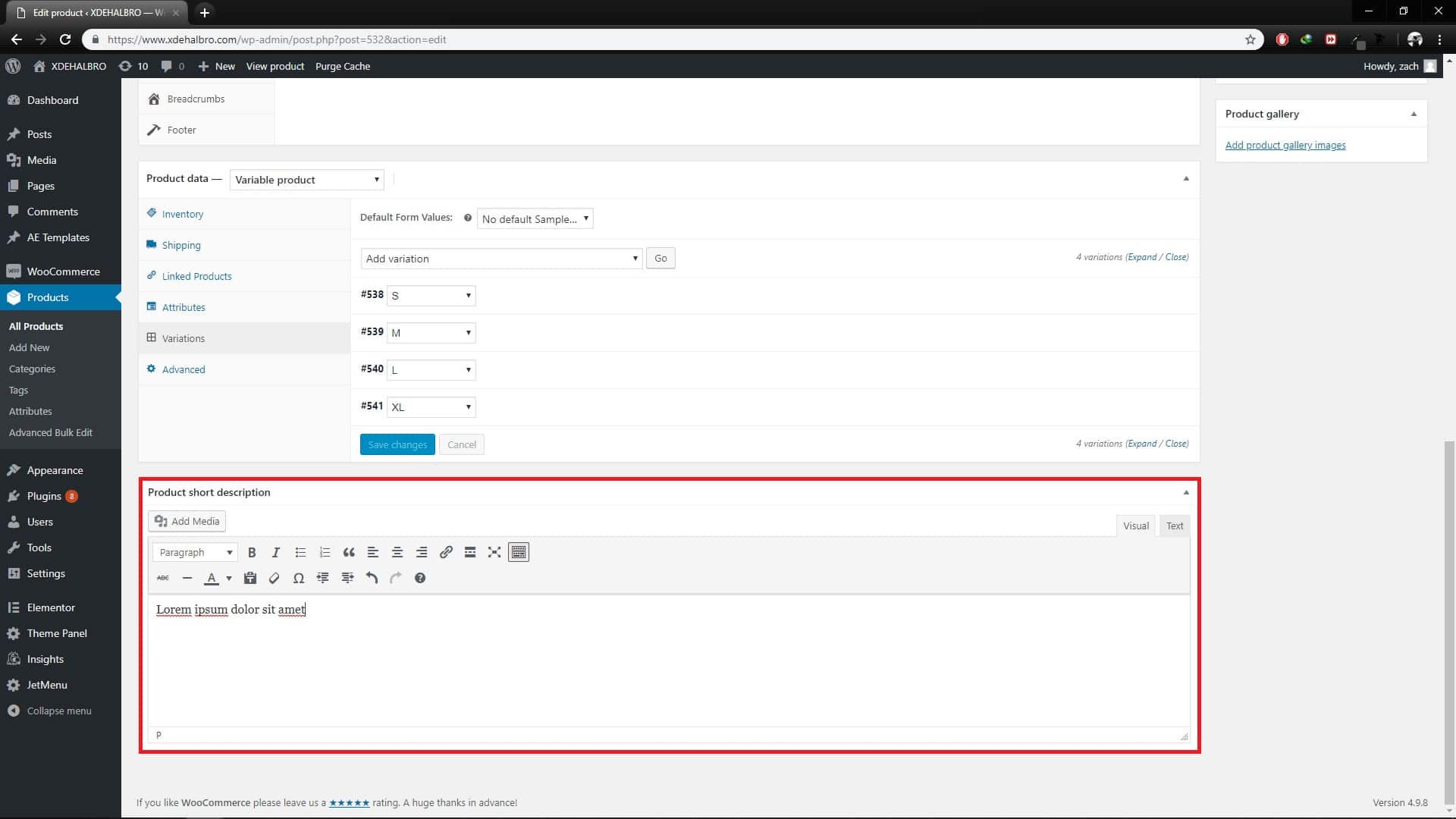Enter distraction-free fullscreen mode
Image resolution: width=1456 pixels, height=819 pixels.
[x=494, y=552]
